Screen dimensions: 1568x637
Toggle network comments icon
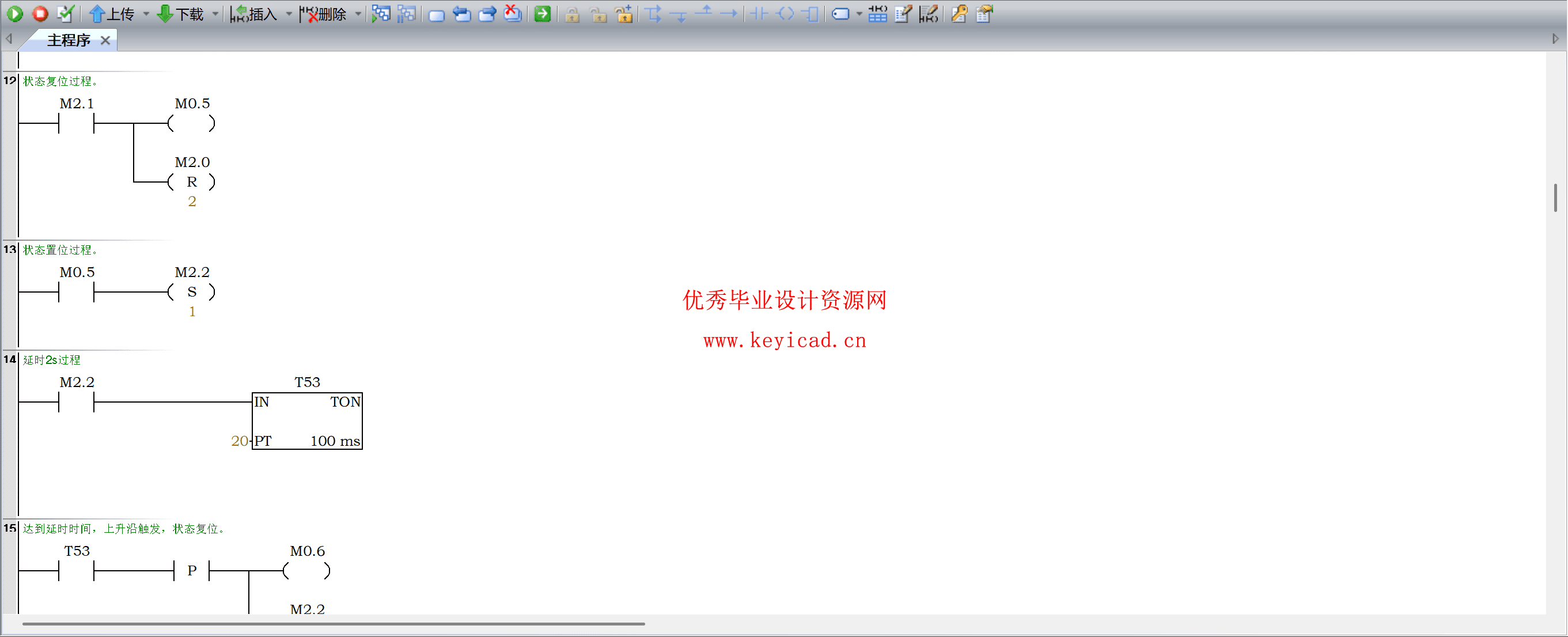tap(929, 13)
